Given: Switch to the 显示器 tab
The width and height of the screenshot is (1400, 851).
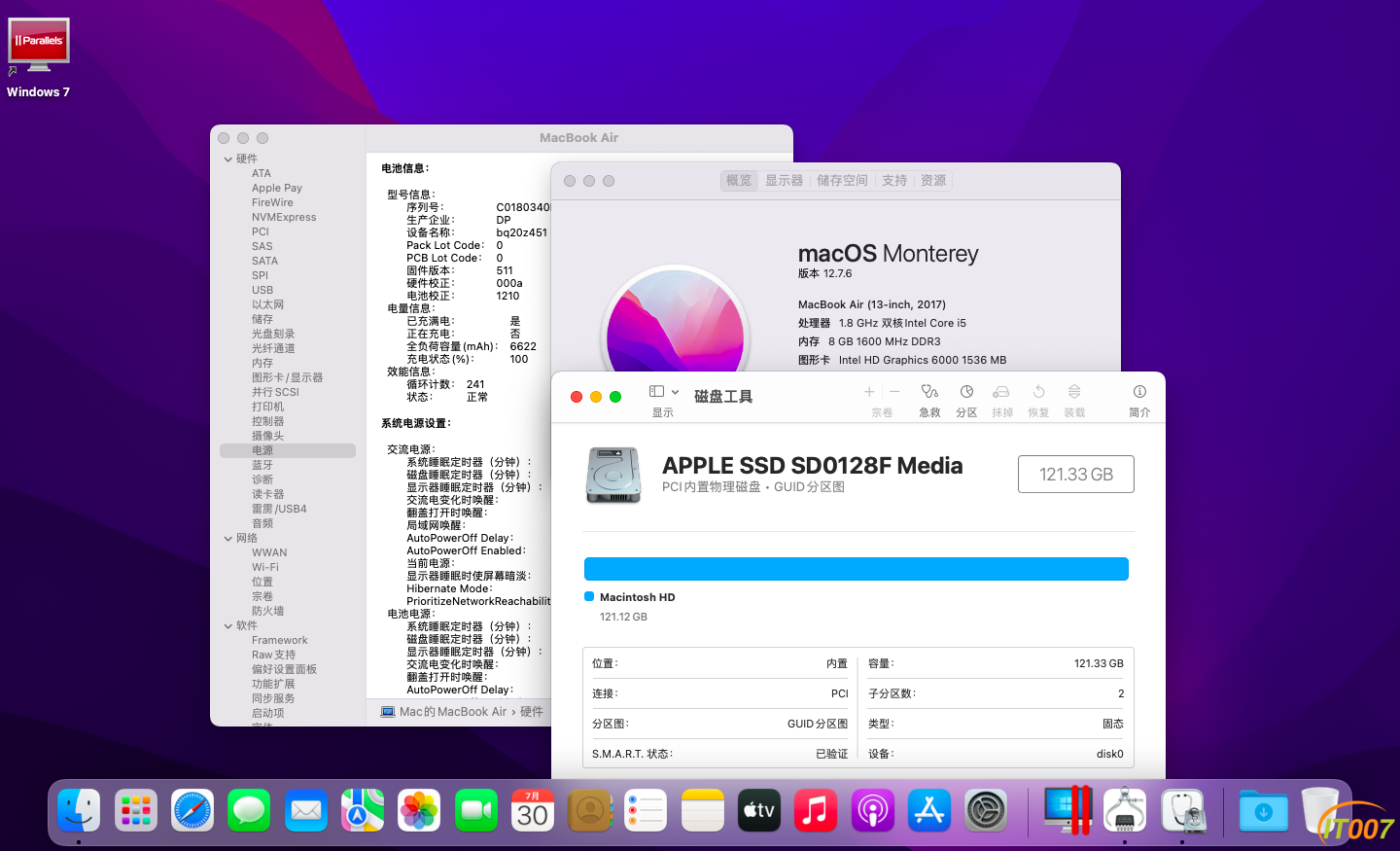Looking at the screenshot, I should (784, 180).
